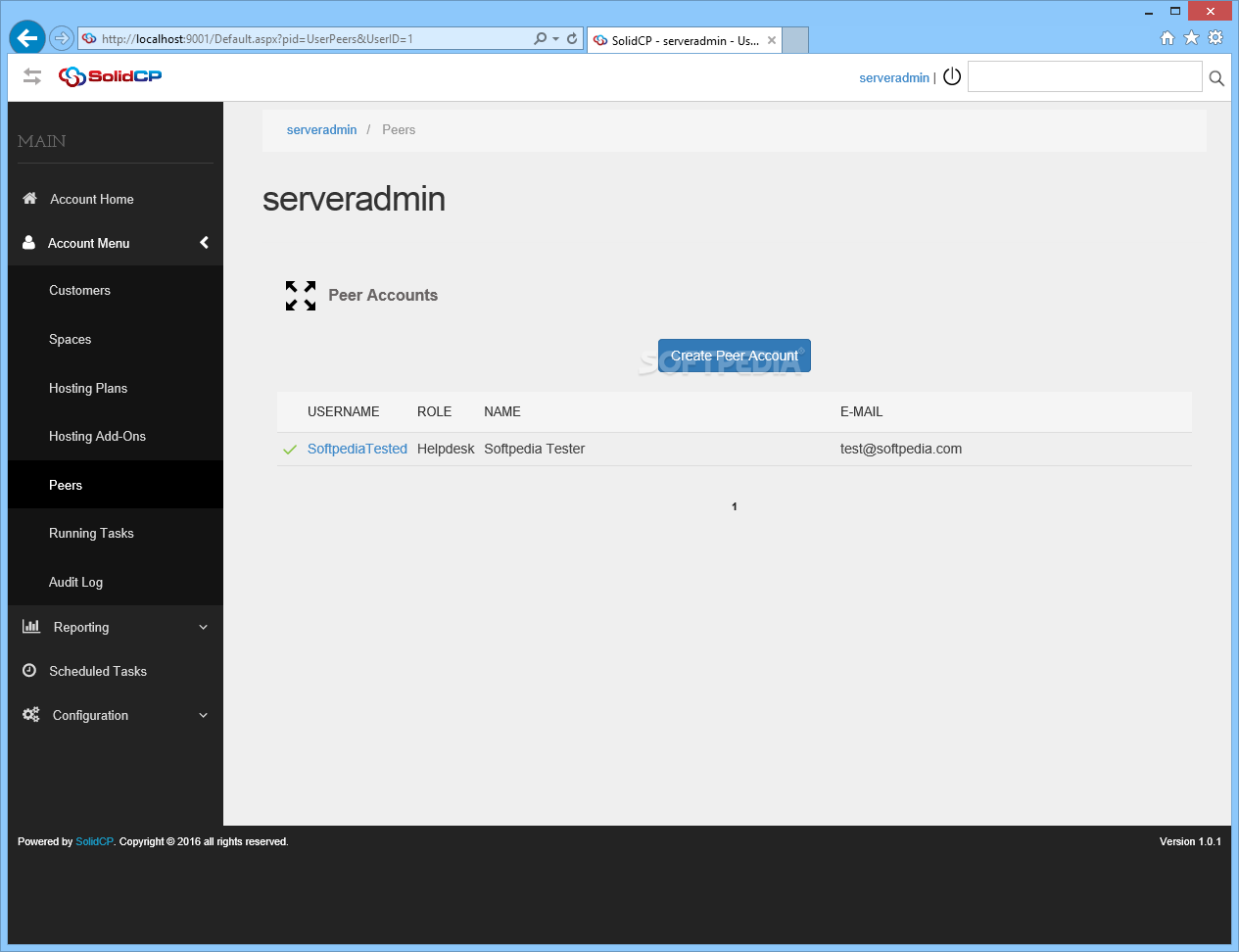1239x952 pixels.
Task: Expand the Configuration menu chevron
Action: 204,715
